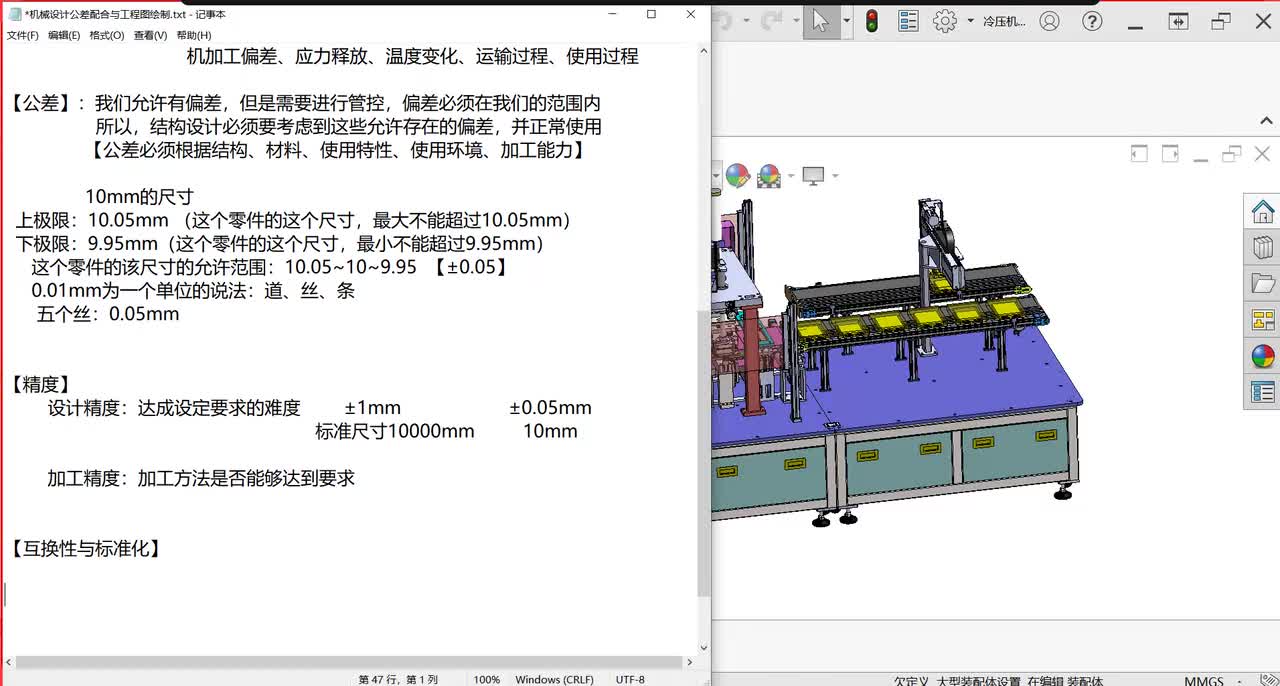The height and width of the screenshot is (686, 1280).
Task: Click the SolidWorks window width toggle icon
Action: [1179, 21]
